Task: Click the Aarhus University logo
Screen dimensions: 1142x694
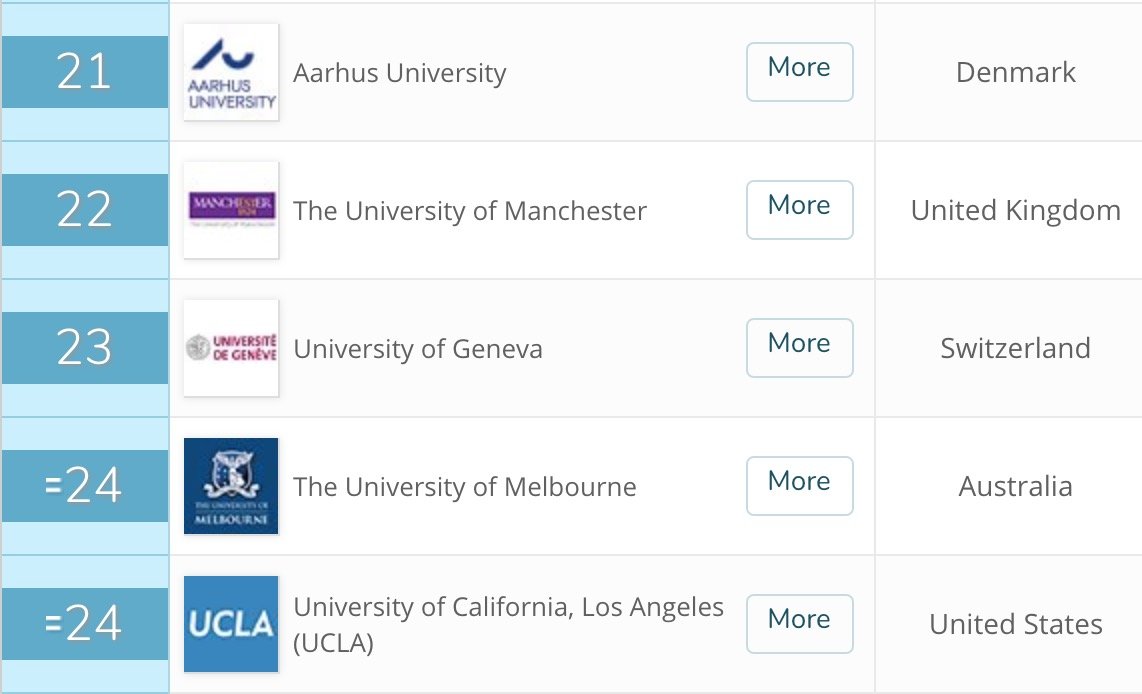Action: point(231,72)
